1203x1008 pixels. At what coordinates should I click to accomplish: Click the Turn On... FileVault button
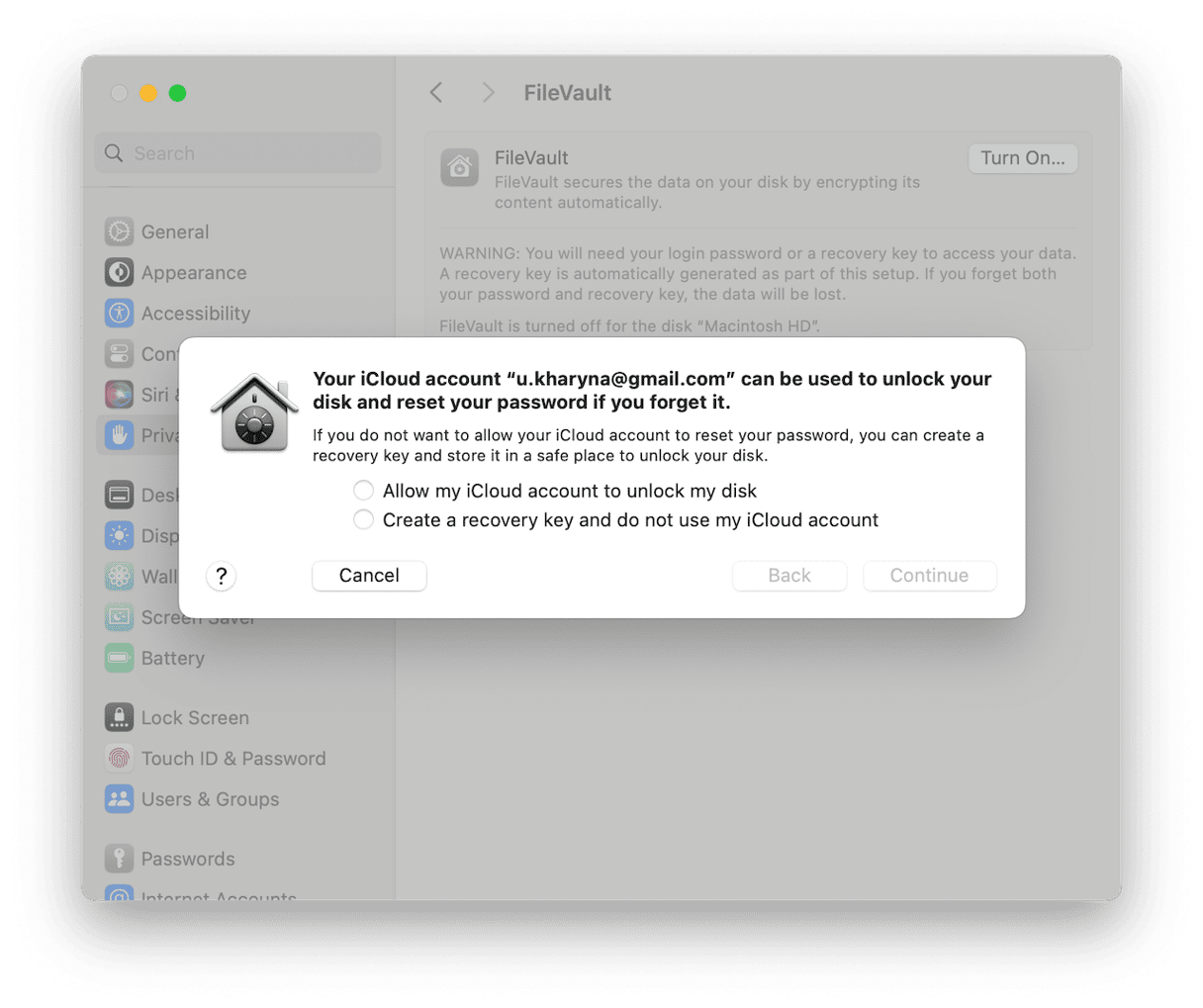[x=1023, y=158]
